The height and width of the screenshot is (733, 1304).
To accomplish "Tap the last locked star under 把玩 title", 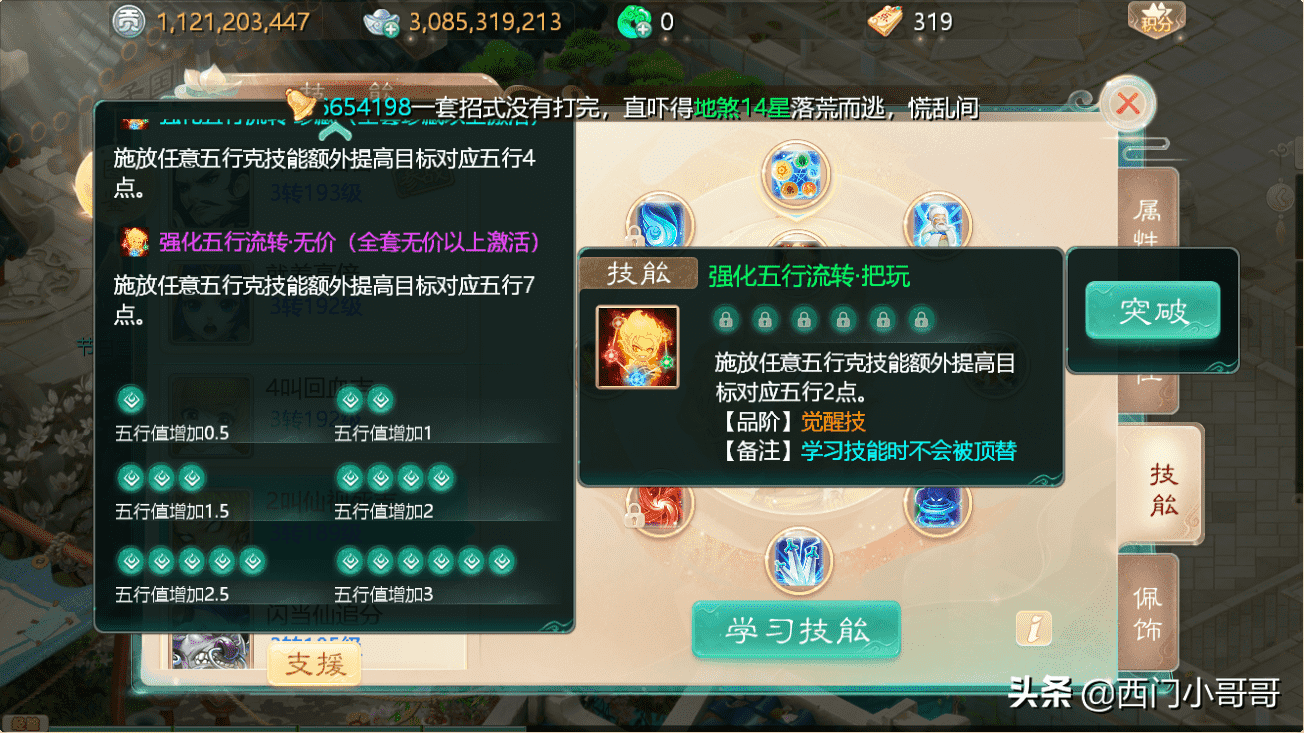I will click(x=920, y=320).
